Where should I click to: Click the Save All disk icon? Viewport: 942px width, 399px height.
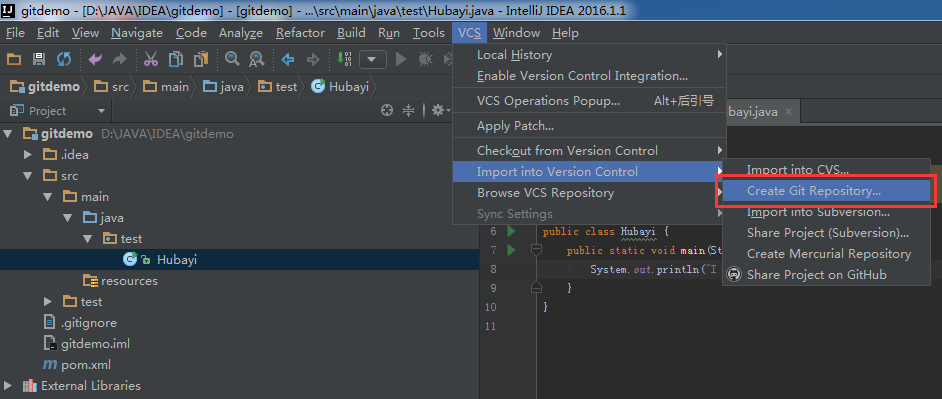[39, 59]
